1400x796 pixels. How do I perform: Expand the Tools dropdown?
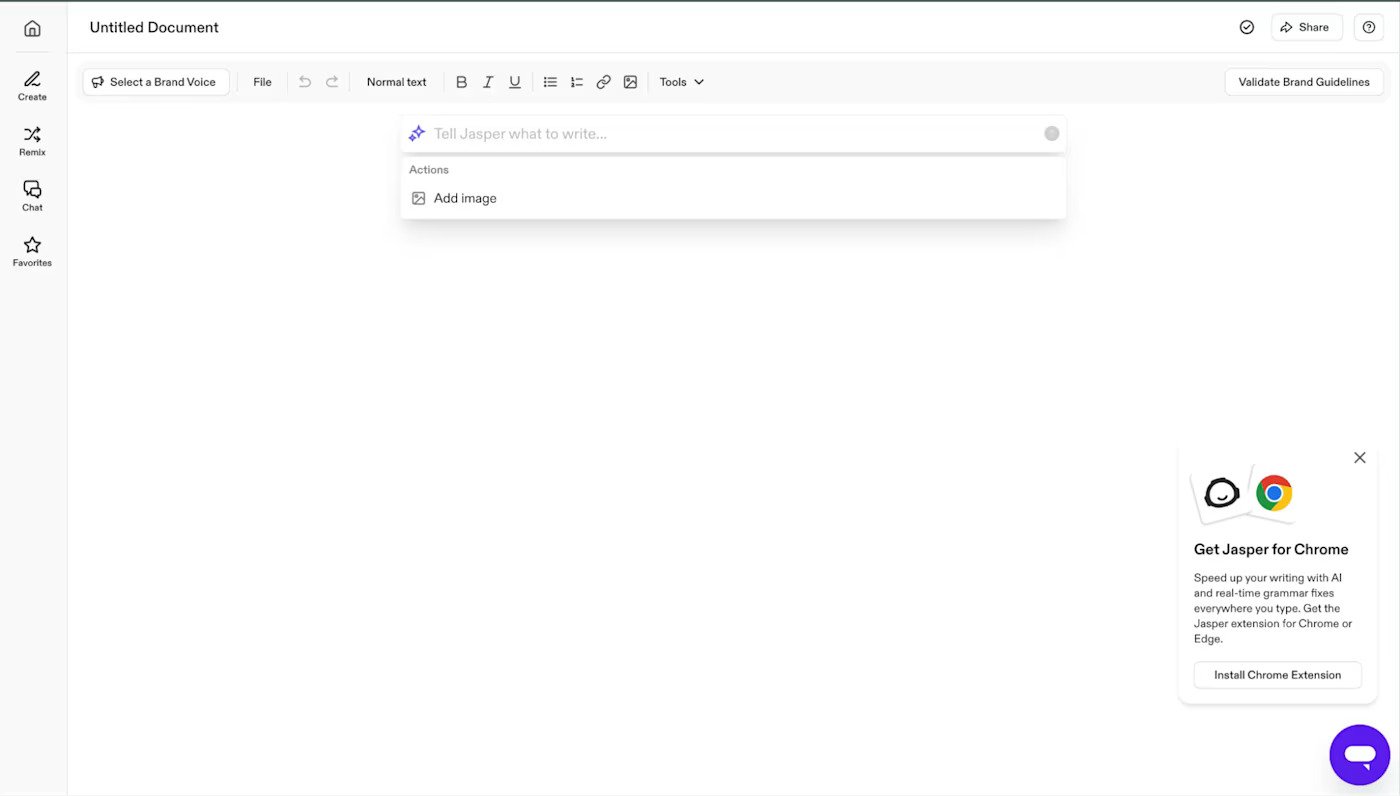681,81
